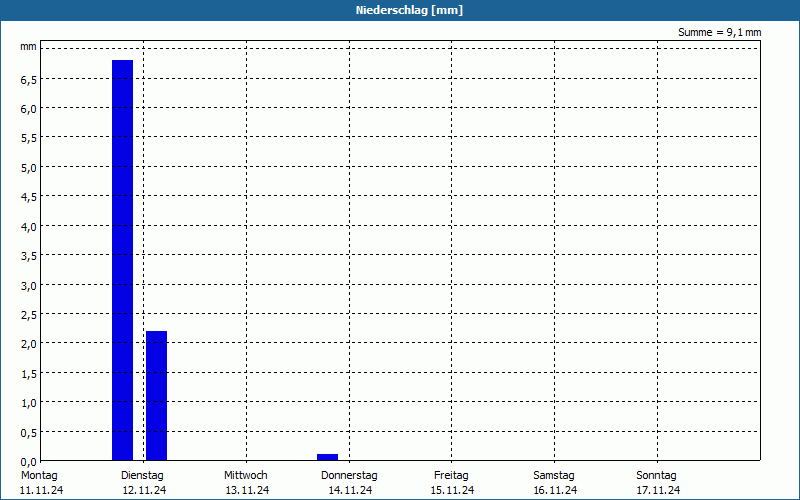Click the mm unit label on y-axis
Image resolution: width=800 pixels, height=500 pixels.
tap(29, 47)
